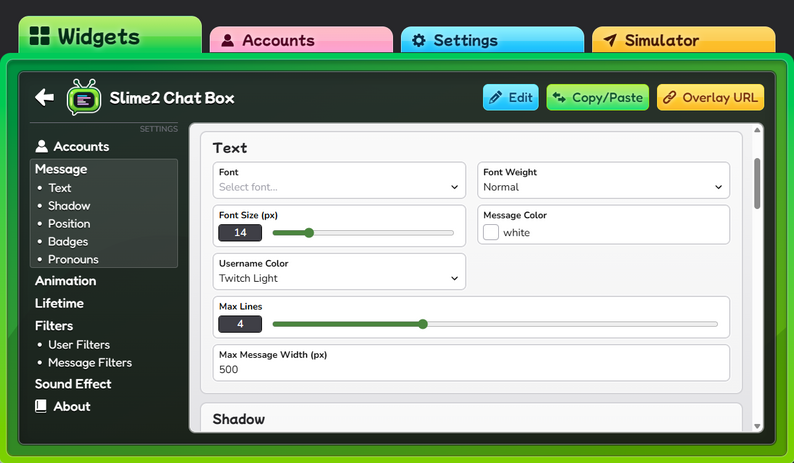
Task: Click the paper plane icon on Simulator tab
Action: coord(610,40)
